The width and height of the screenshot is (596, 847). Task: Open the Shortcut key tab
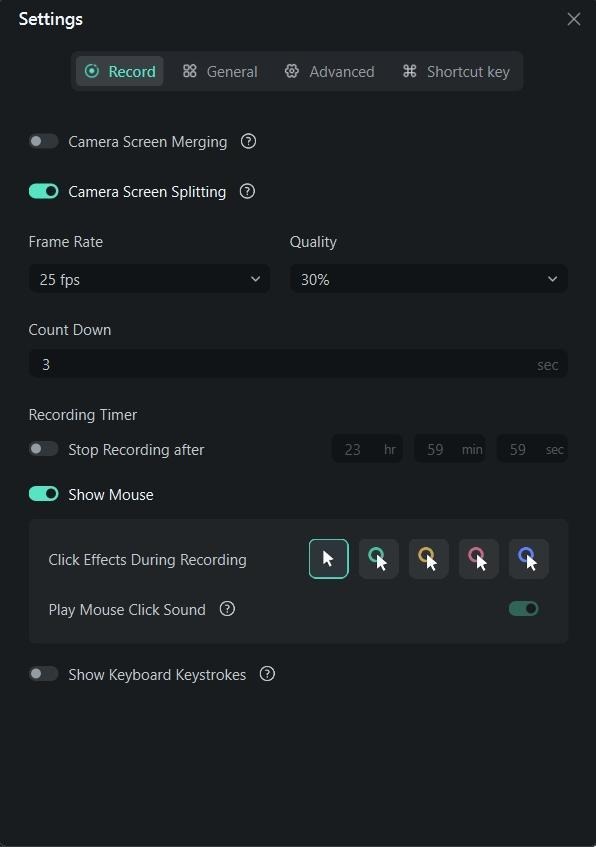[456, 71]
